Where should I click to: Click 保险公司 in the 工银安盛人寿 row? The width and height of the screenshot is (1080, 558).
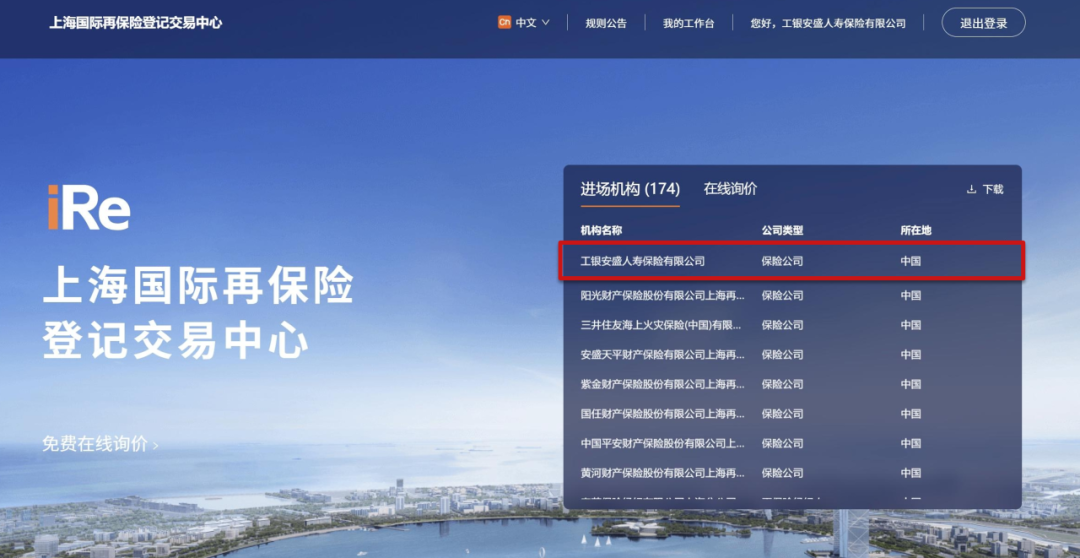click(782, 262)
